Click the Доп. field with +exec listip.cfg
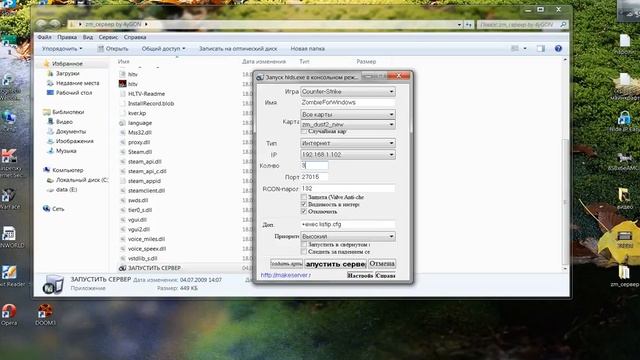640x360 pixels. click(x=348, y=224)
